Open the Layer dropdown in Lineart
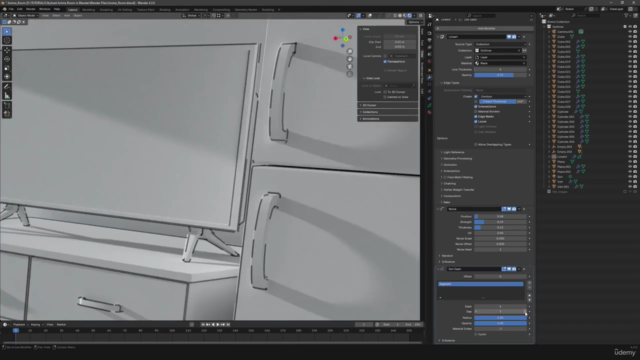640x360 pixels. pyautogui.click(x=500, y=57)
